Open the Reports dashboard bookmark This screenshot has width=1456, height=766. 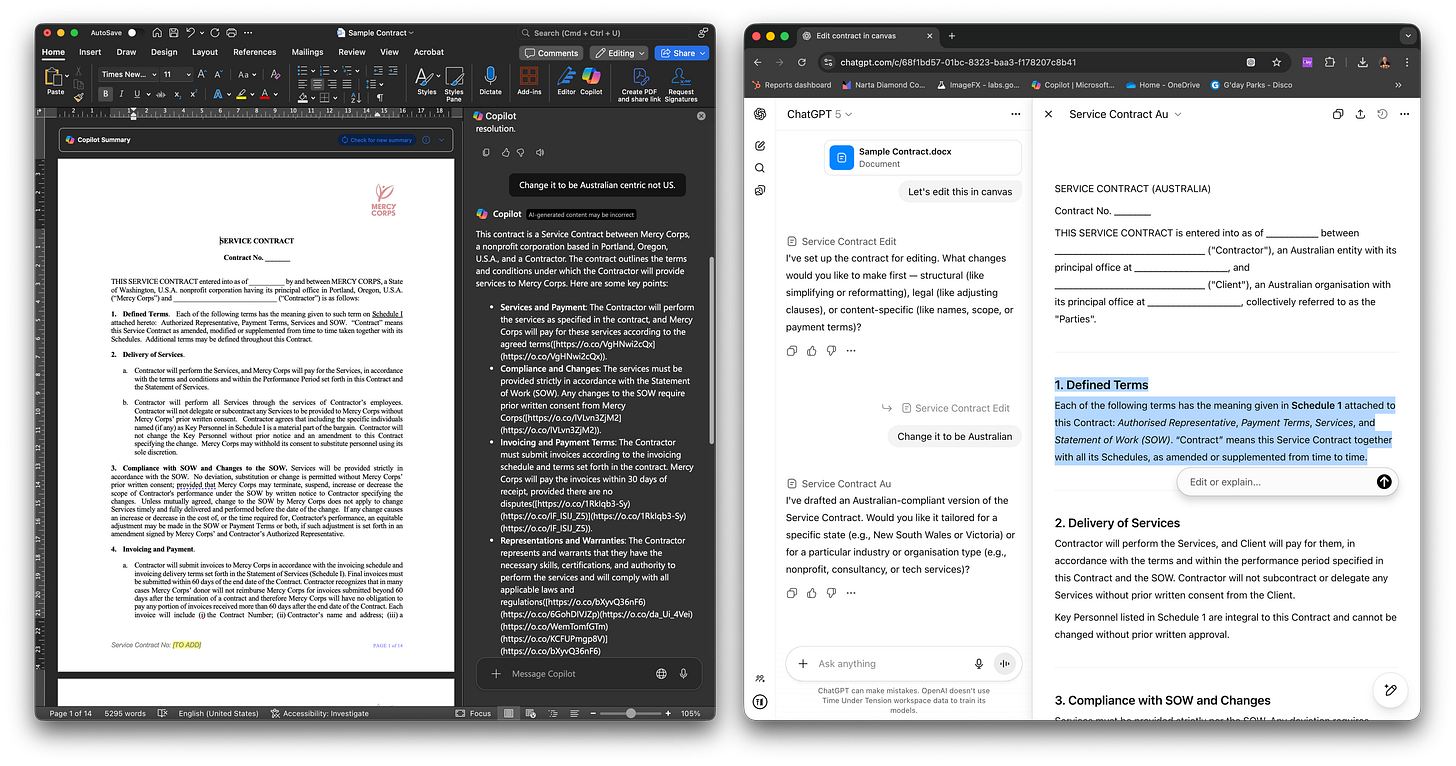(791, 85)
